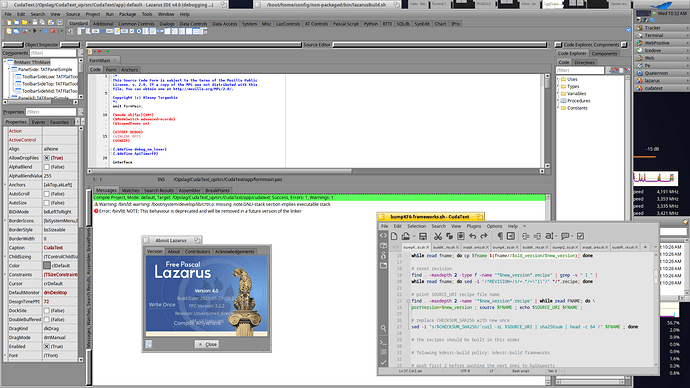This screenshot has width=690, height=388.
Task: Toggle the AlphaBlend property checkbox
Action: coord(47,167)
